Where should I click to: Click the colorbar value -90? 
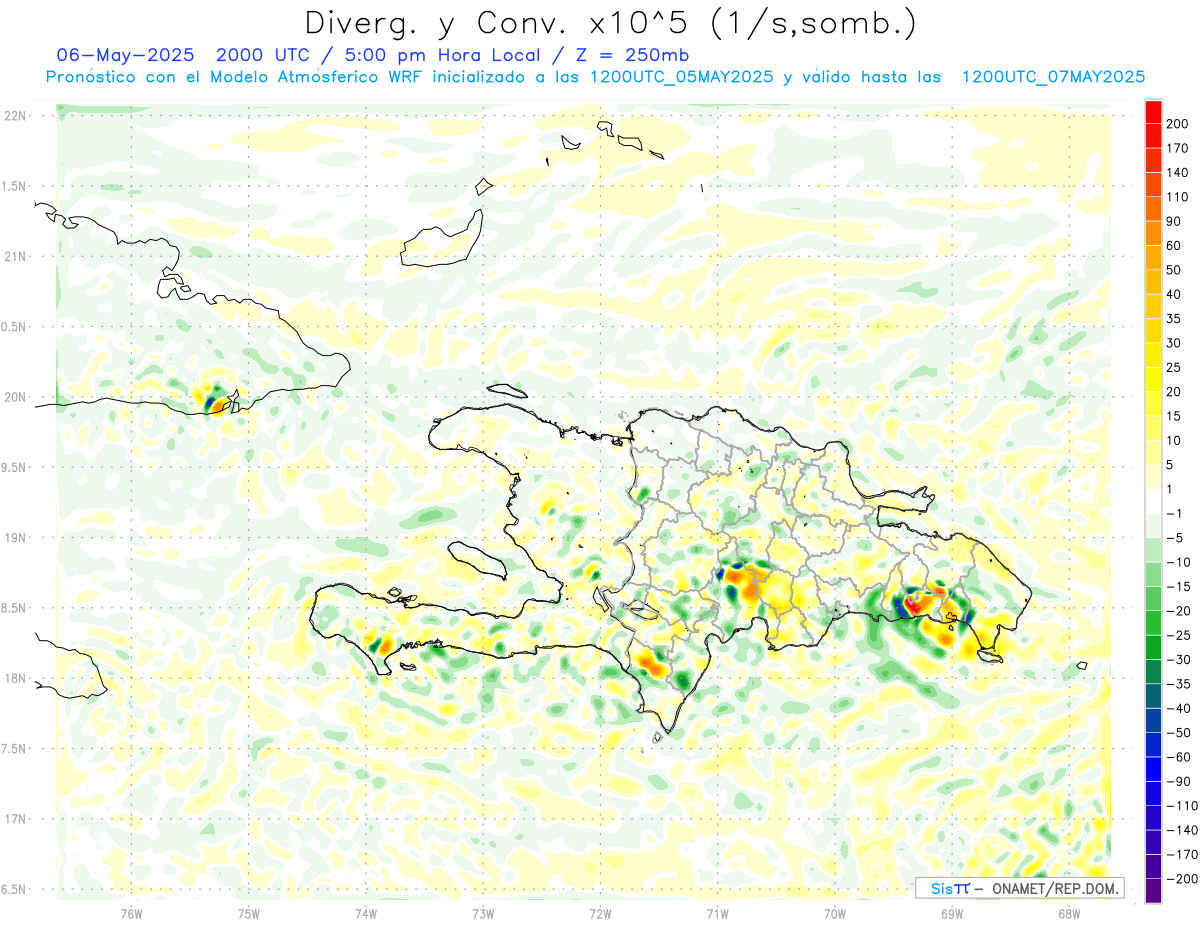pos(1177,781)
